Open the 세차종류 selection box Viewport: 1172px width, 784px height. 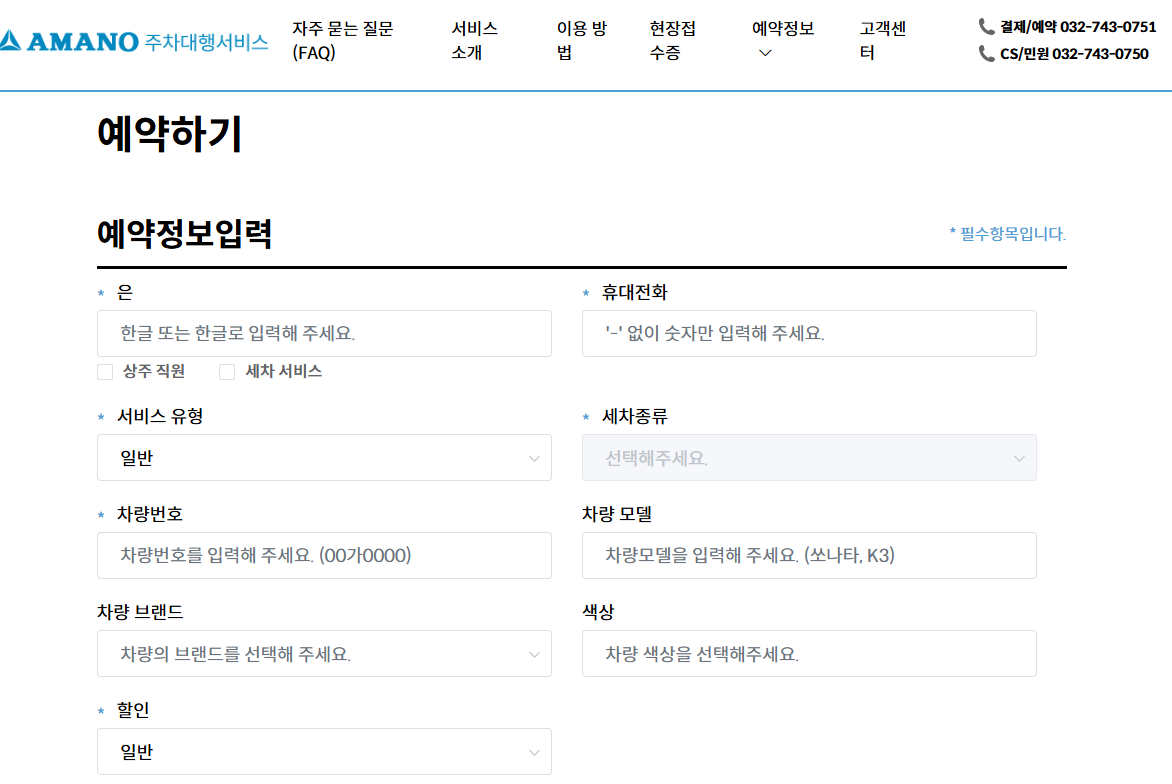pos(809,457)
